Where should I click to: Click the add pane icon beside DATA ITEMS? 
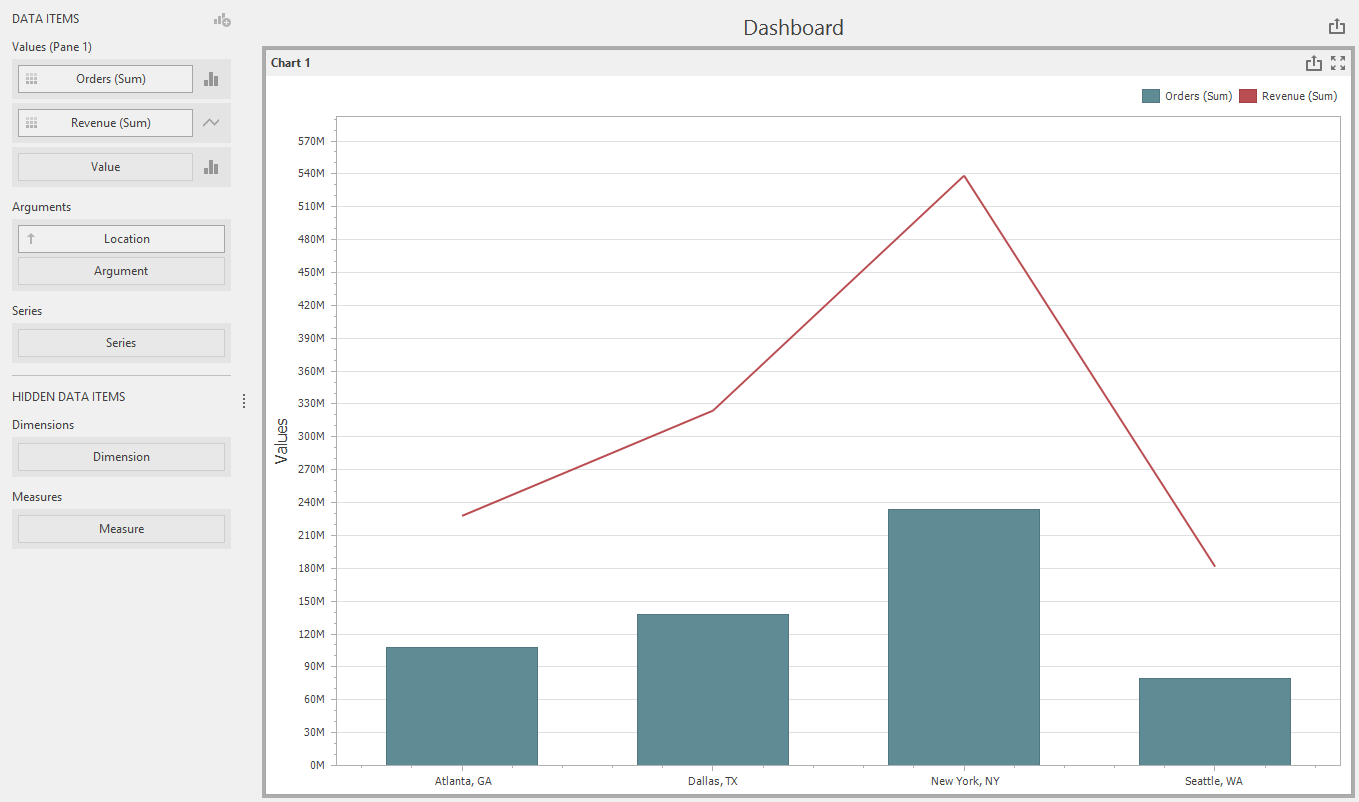(x=222, y=19)
